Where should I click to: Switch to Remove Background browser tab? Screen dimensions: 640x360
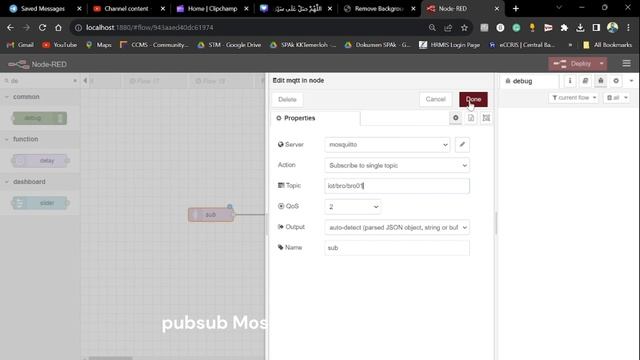(x=379, y=9)
